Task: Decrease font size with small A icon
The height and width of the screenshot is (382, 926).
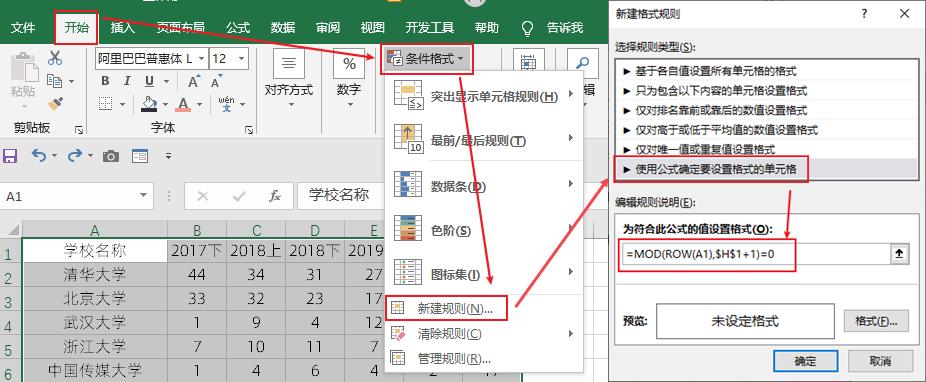Action: (216, 81)
